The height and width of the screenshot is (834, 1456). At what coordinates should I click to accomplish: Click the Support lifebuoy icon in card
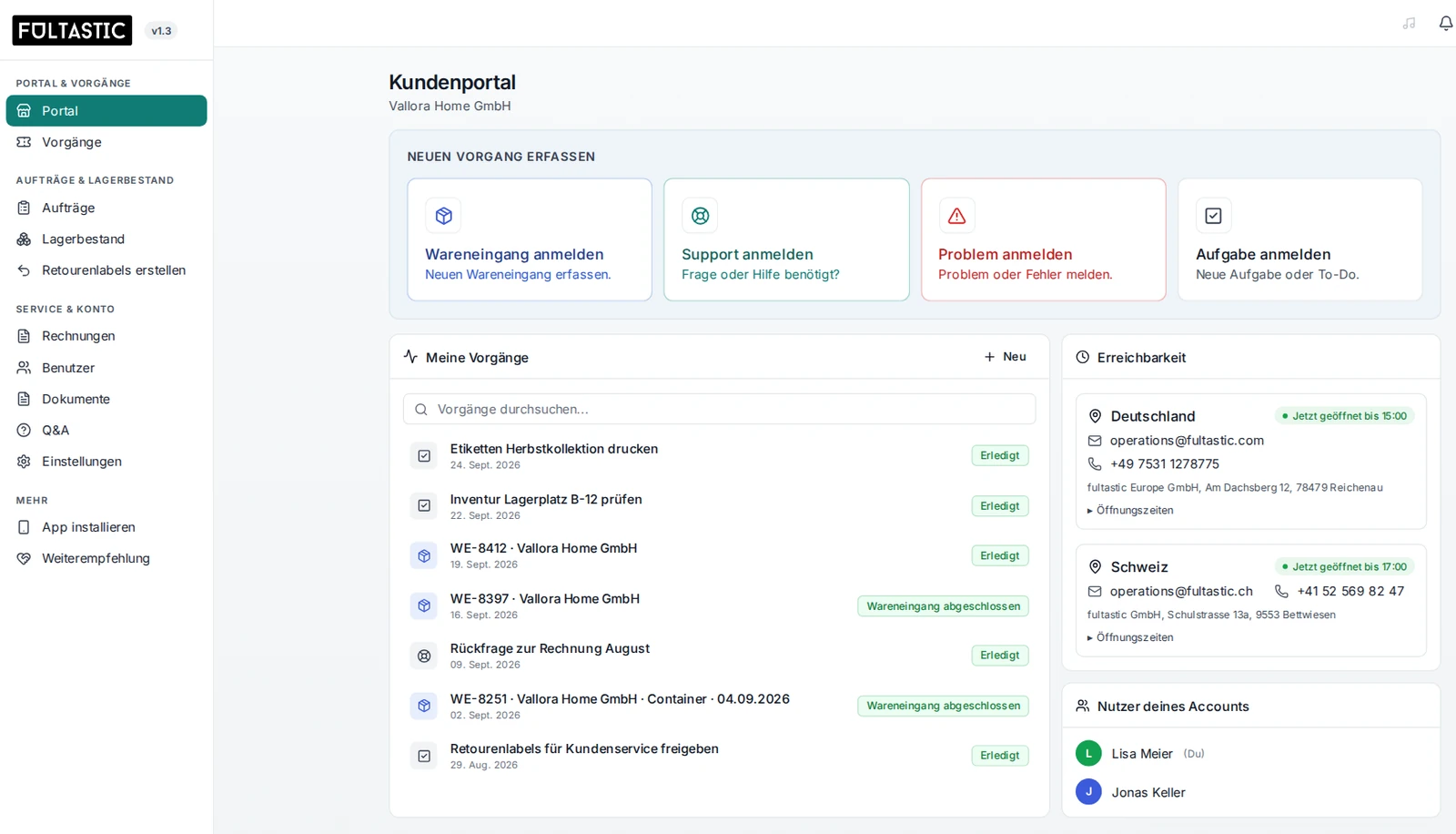(x=700, y=216)
